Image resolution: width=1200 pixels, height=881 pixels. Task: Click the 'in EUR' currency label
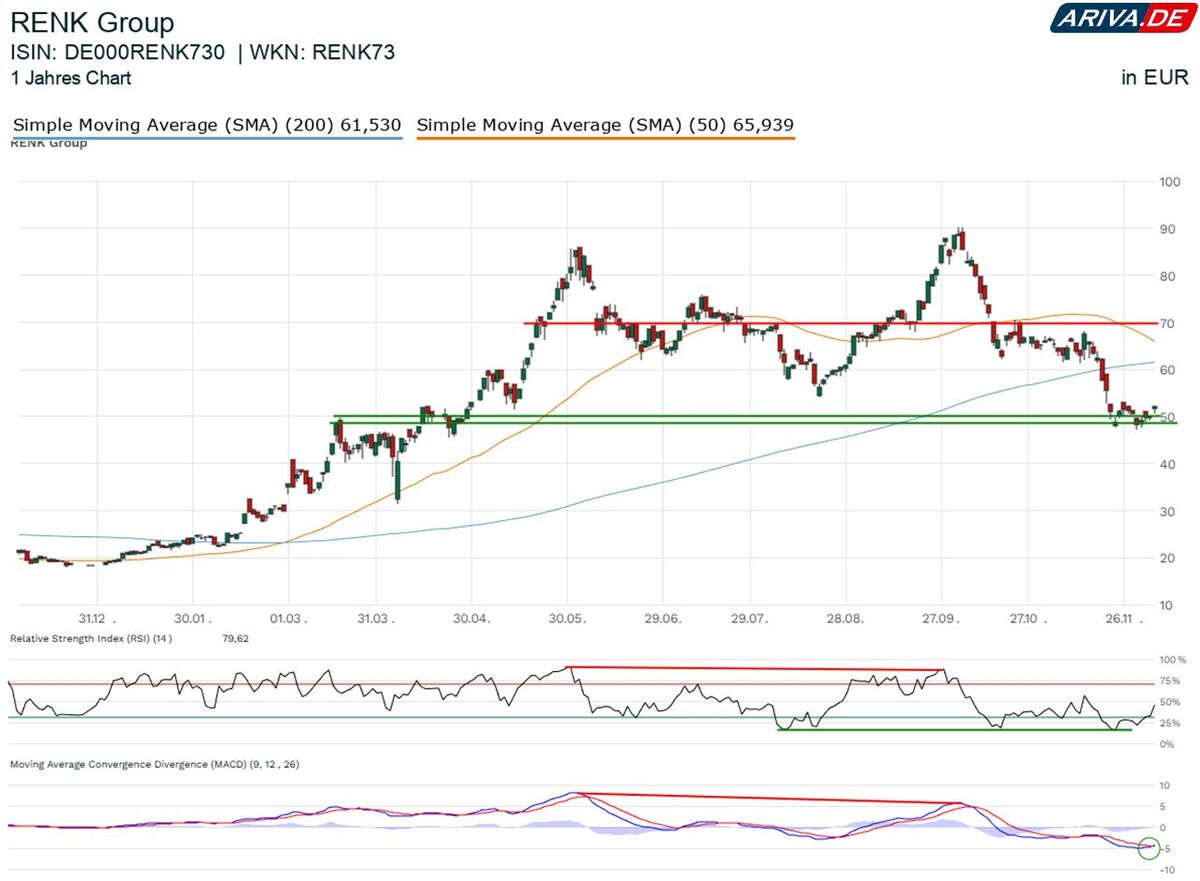coord(1155,78)
